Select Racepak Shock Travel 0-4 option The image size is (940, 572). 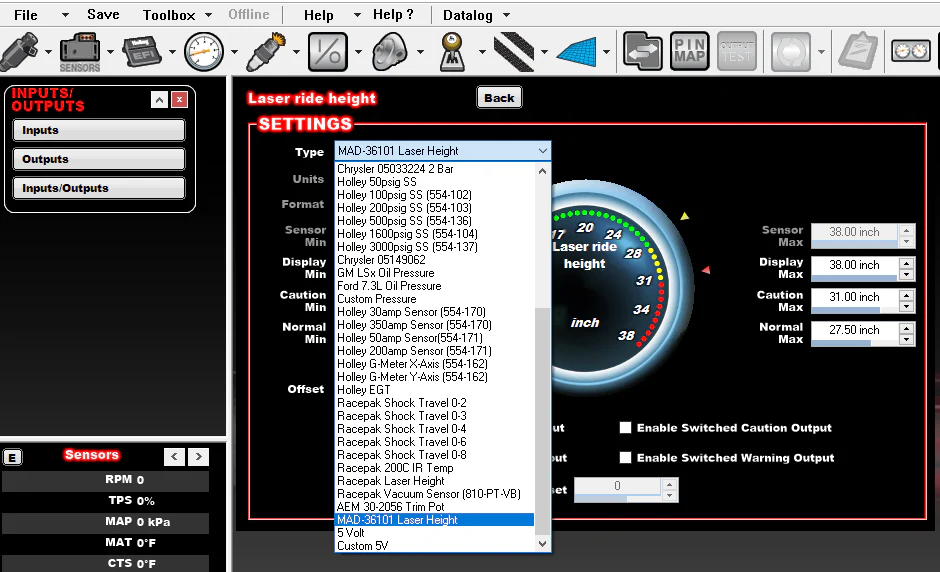point(401,429)
